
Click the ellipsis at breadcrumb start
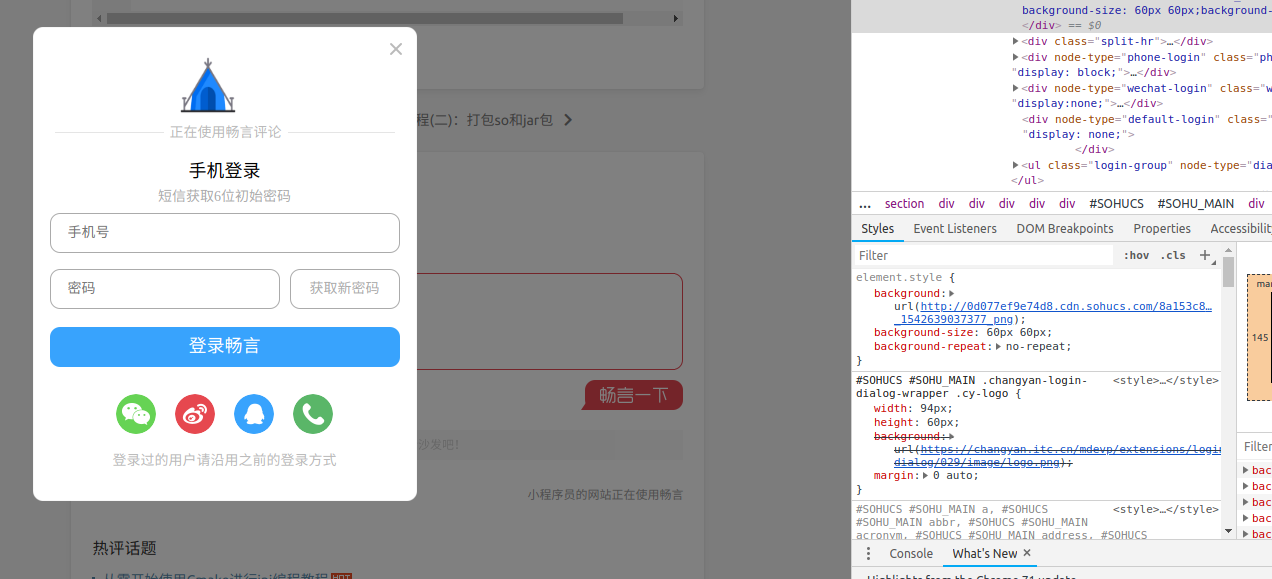(865, 203)
